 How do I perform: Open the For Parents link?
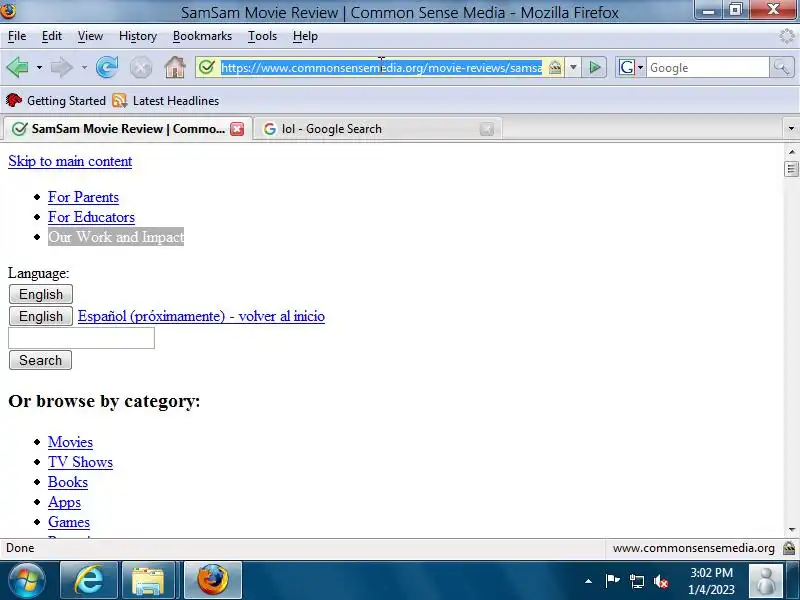83,197
